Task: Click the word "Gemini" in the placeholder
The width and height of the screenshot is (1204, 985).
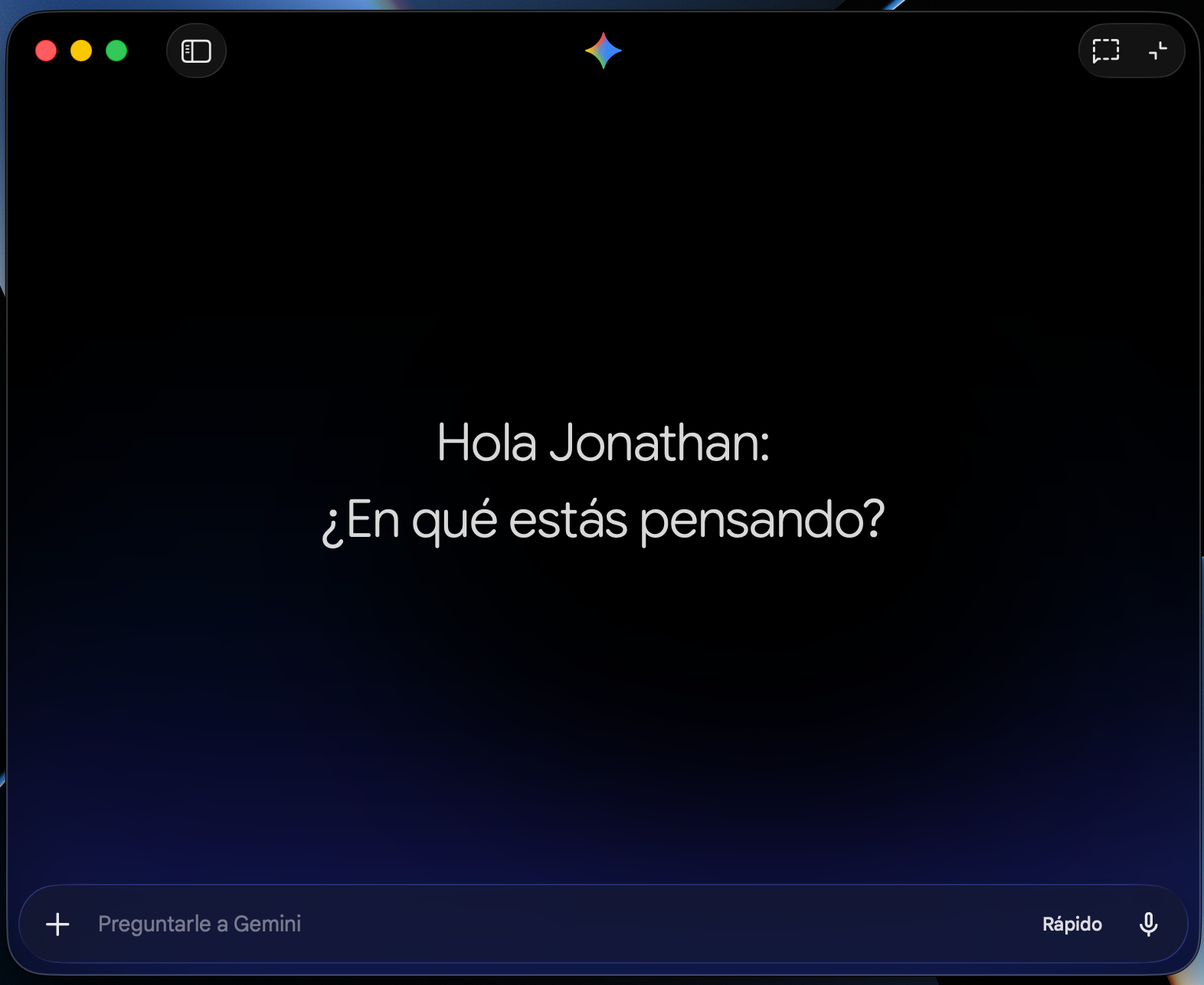Action: tap(267, 924)
